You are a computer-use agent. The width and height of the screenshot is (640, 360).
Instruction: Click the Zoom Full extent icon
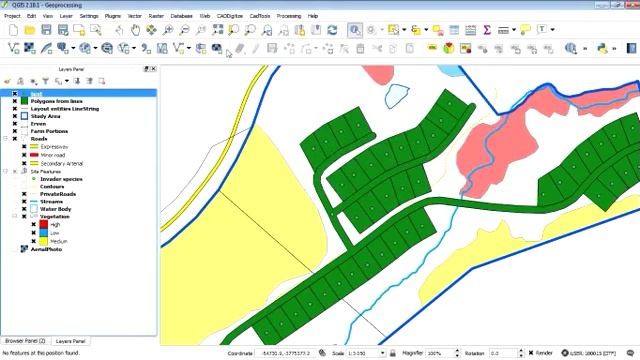pos(218,30)
